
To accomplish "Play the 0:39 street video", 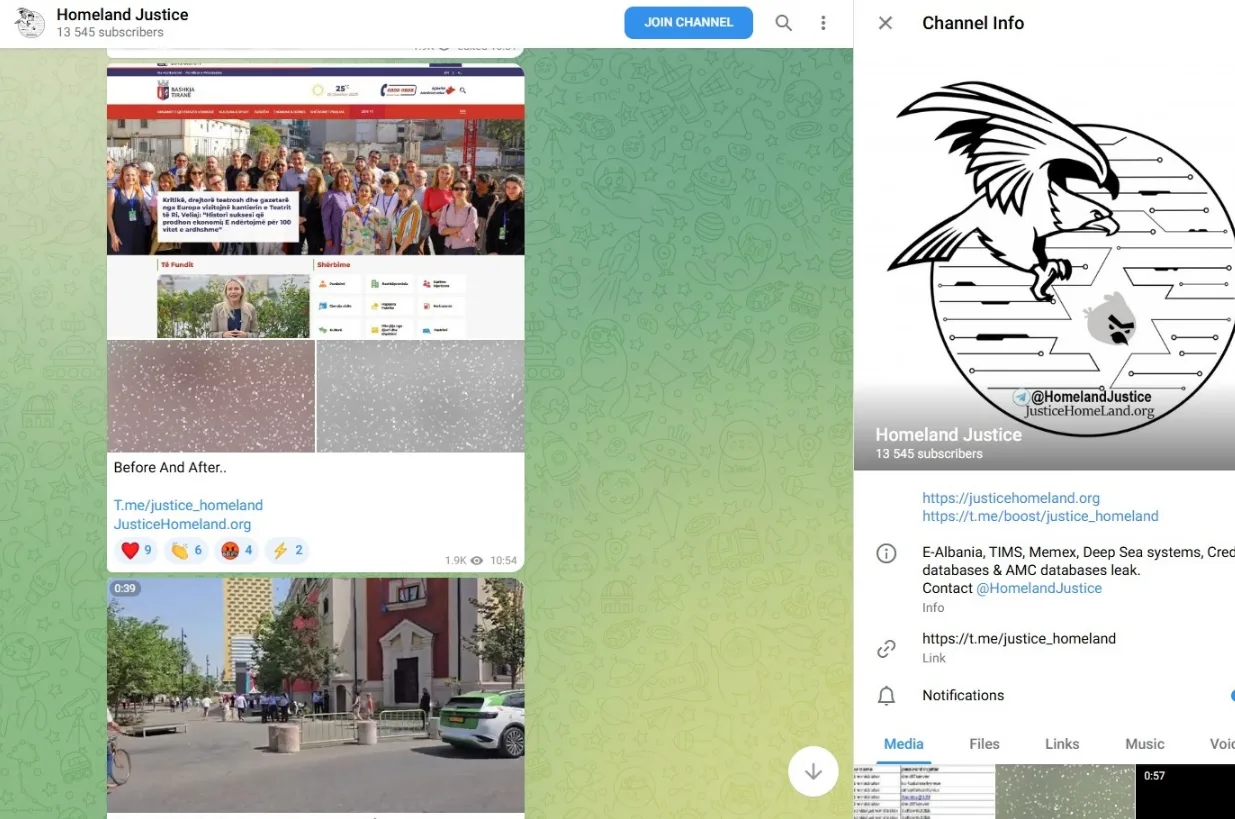I will 316,695.
